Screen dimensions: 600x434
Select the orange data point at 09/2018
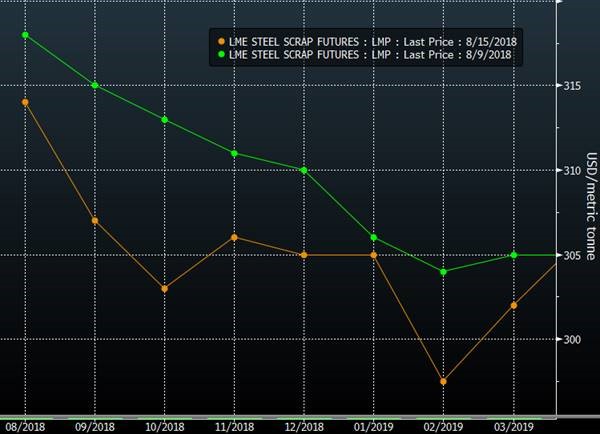94,221
